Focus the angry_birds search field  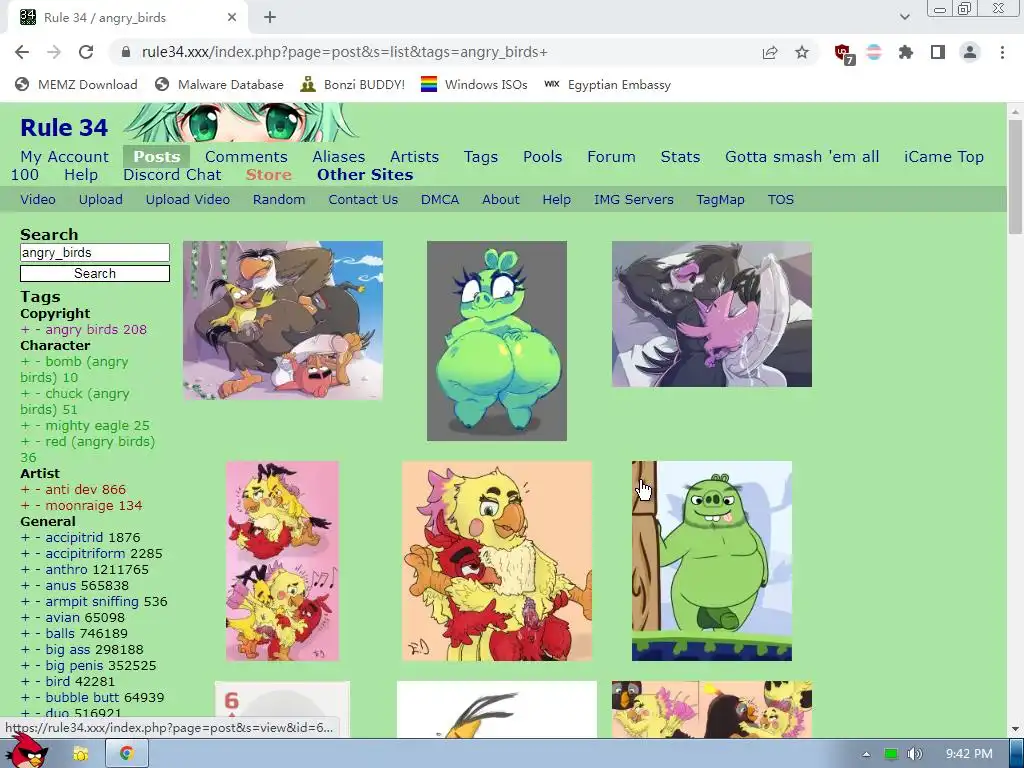point(95,253)
